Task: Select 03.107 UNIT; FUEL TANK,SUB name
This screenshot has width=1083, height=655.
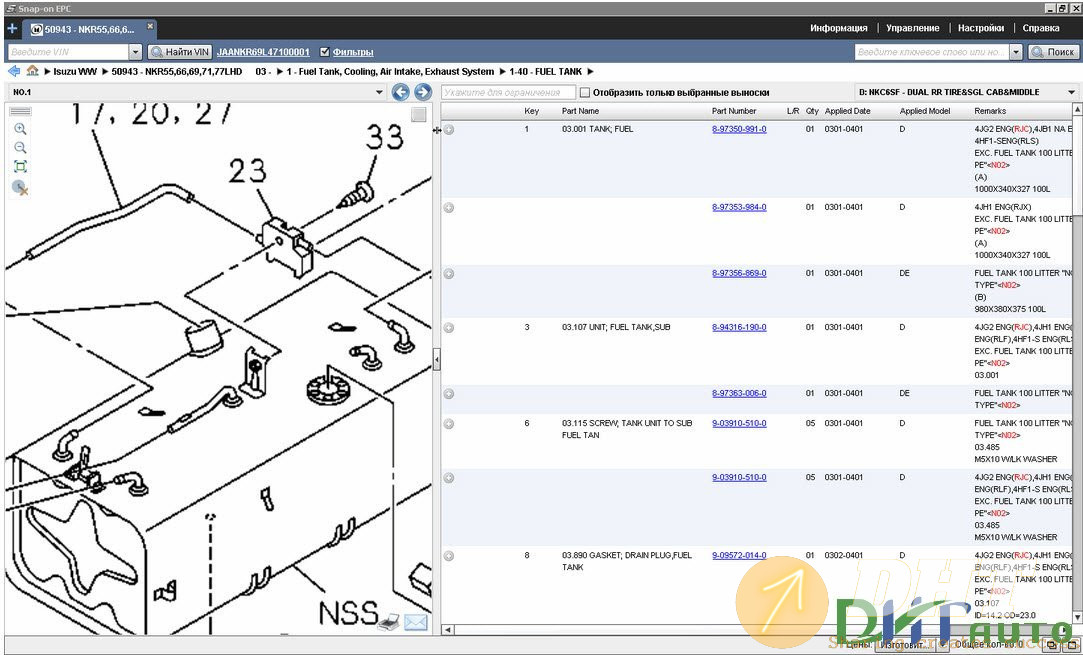Action: [x=616, y=327]
